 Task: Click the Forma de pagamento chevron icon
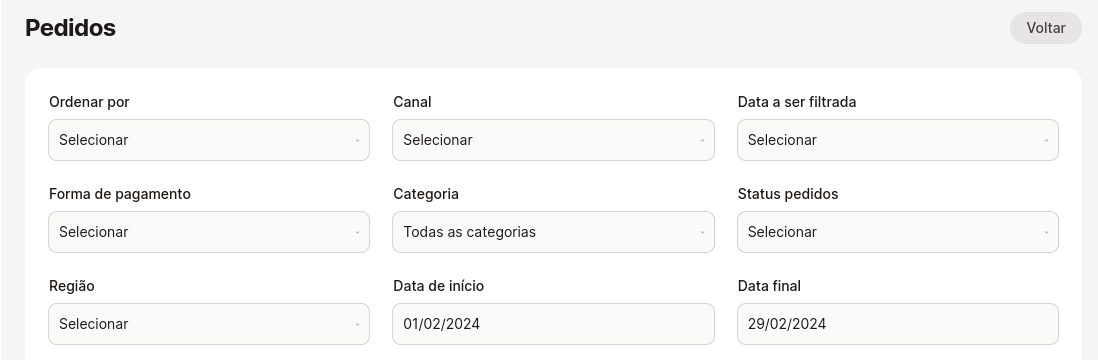[x=357, y=232]
